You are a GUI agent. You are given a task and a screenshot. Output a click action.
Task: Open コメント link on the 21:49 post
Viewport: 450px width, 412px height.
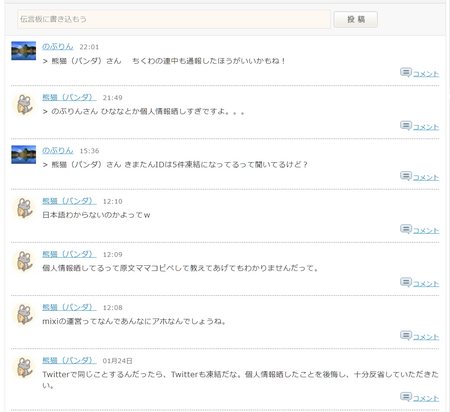tap(426, 127)
